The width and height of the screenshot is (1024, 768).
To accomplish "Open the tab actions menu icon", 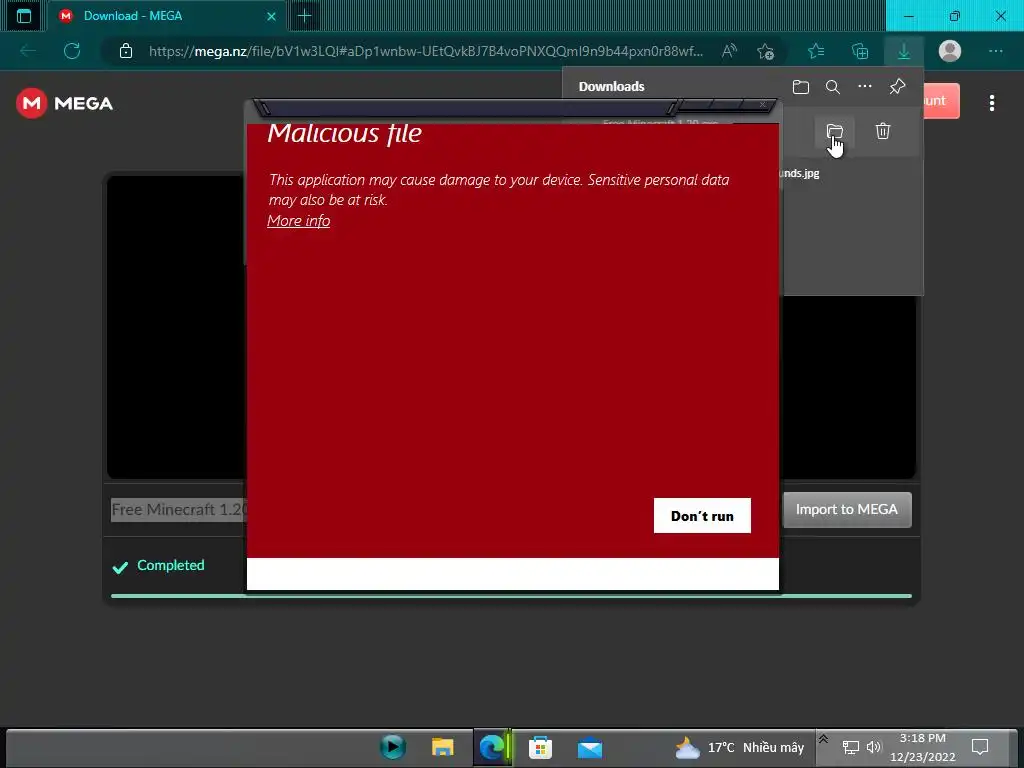I will (24, 16).
